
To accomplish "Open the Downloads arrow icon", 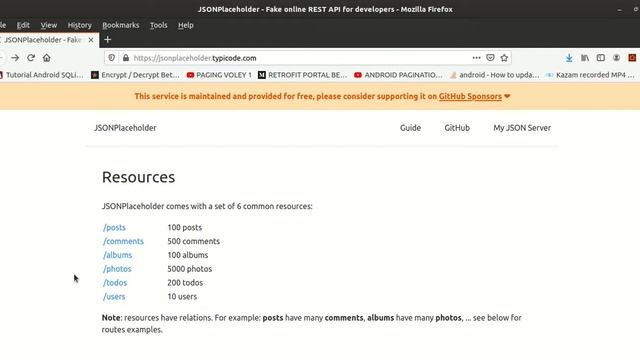I will pyautogui.click(x=569, y=58).
